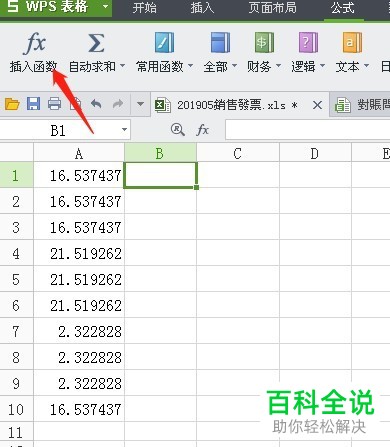This screenshot has height=447, width=390.
Task: Select row 1 header
Action: point(16,175)
